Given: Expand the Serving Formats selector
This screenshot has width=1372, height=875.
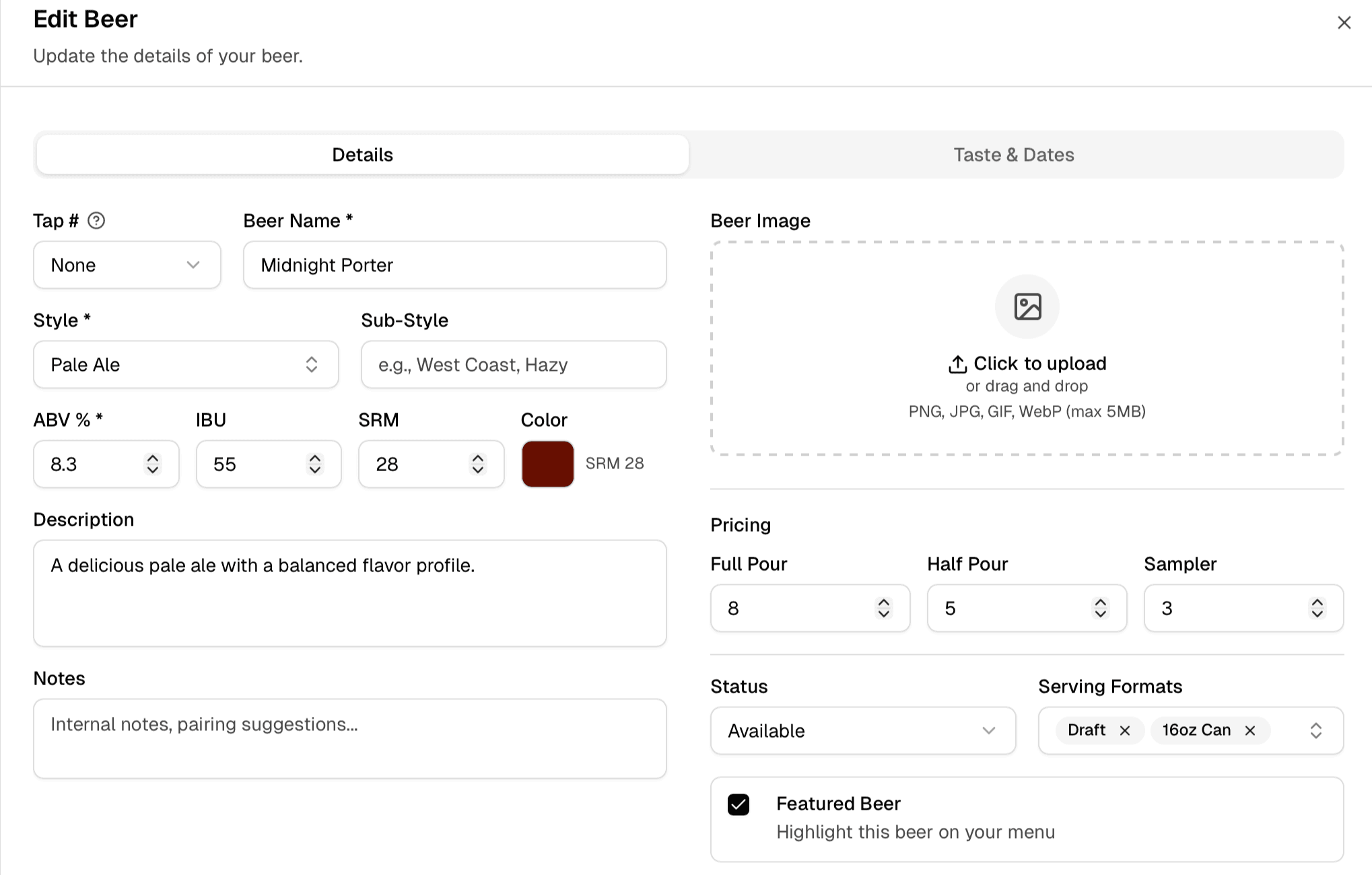Looking at the screenshot, I should 1317,730.
